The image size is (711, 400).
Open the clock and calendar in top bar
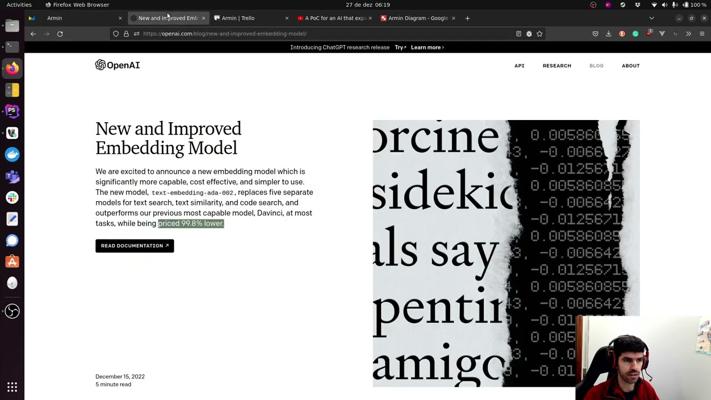coord(368,5)
